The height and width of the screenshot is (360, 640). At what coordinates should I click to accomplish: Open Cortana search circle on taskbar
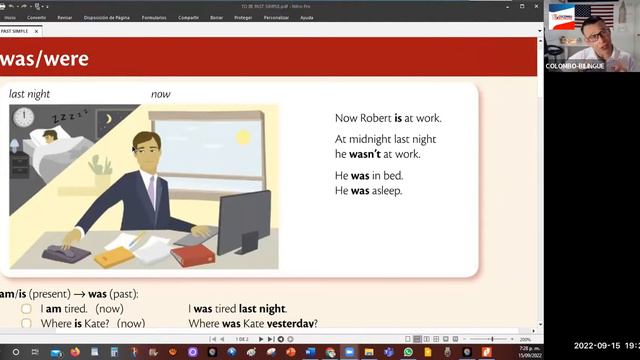coord(16,352)
